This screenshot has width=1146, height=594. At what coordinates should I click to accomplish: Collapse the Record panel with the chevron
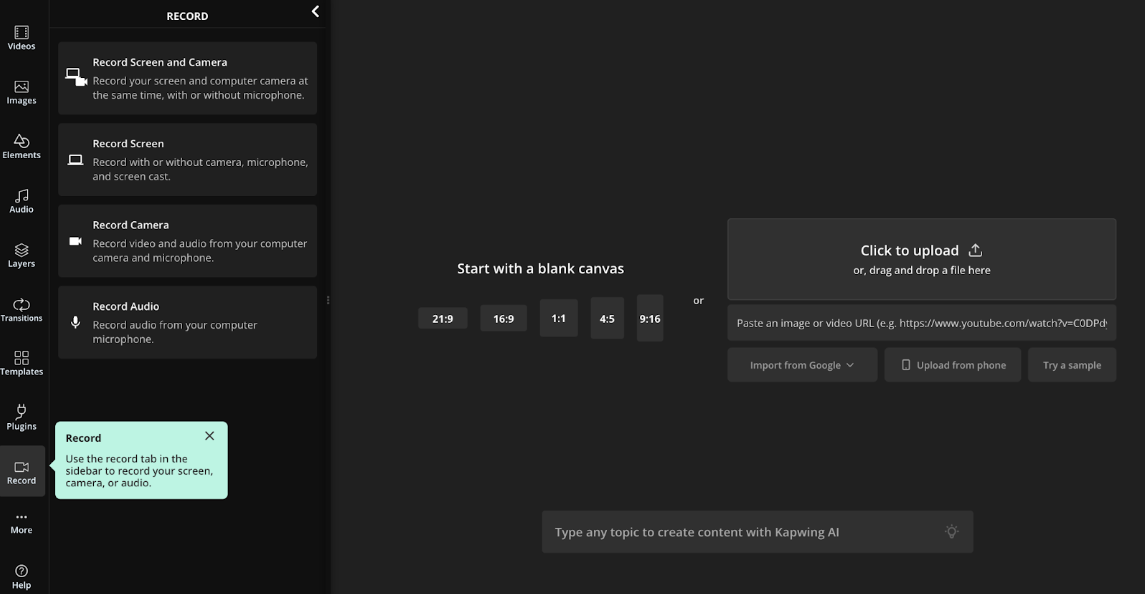click(x=315, y=11)
